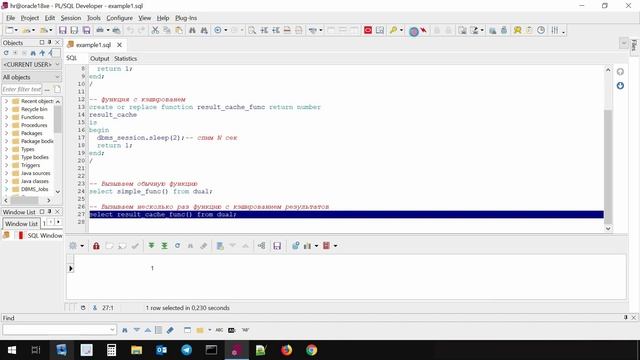Click the eraser icon in Find bar

[170, 330]
